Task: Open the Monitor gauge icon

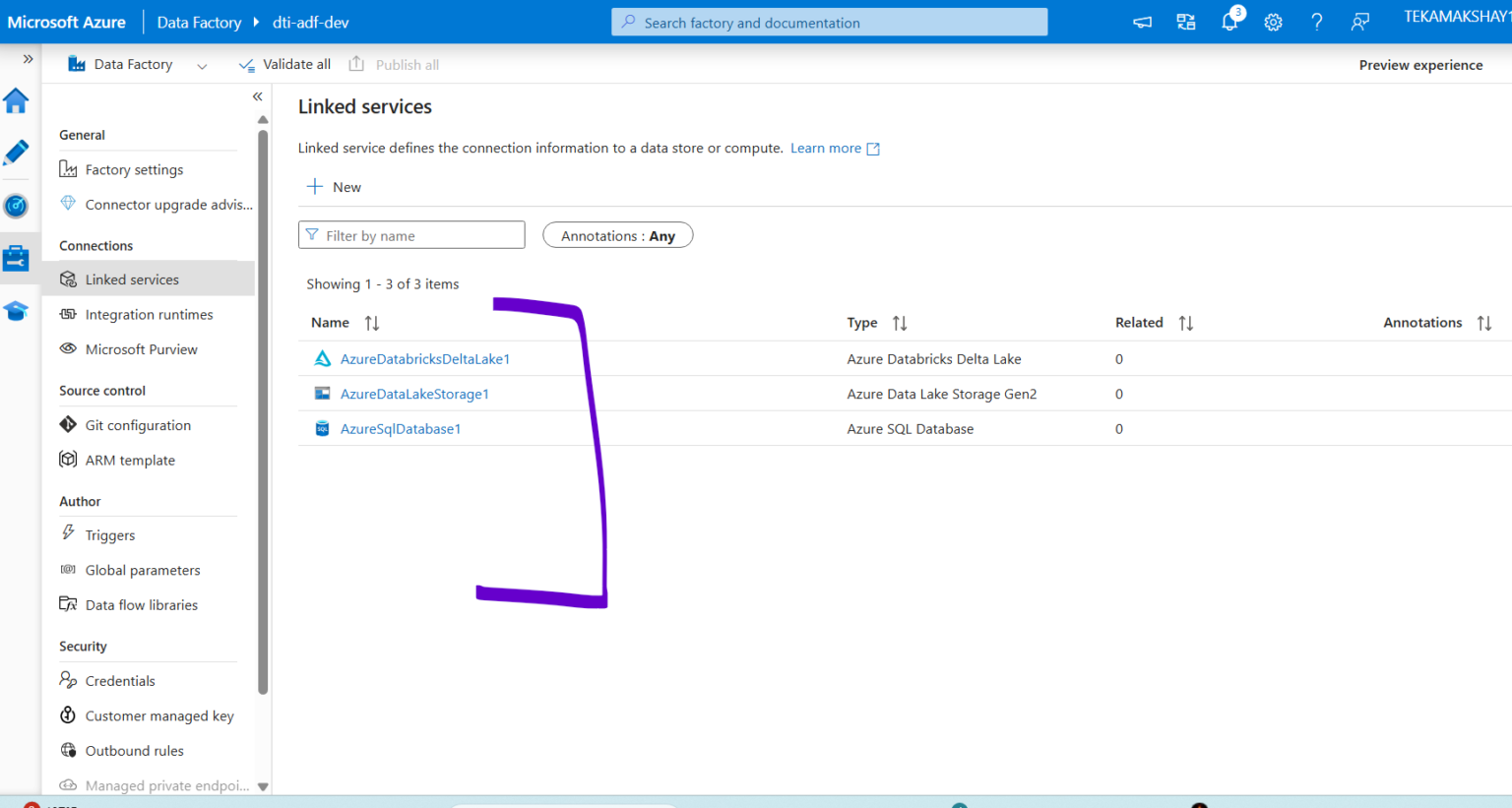Action: pyautogui.click(x=15, y=206)
